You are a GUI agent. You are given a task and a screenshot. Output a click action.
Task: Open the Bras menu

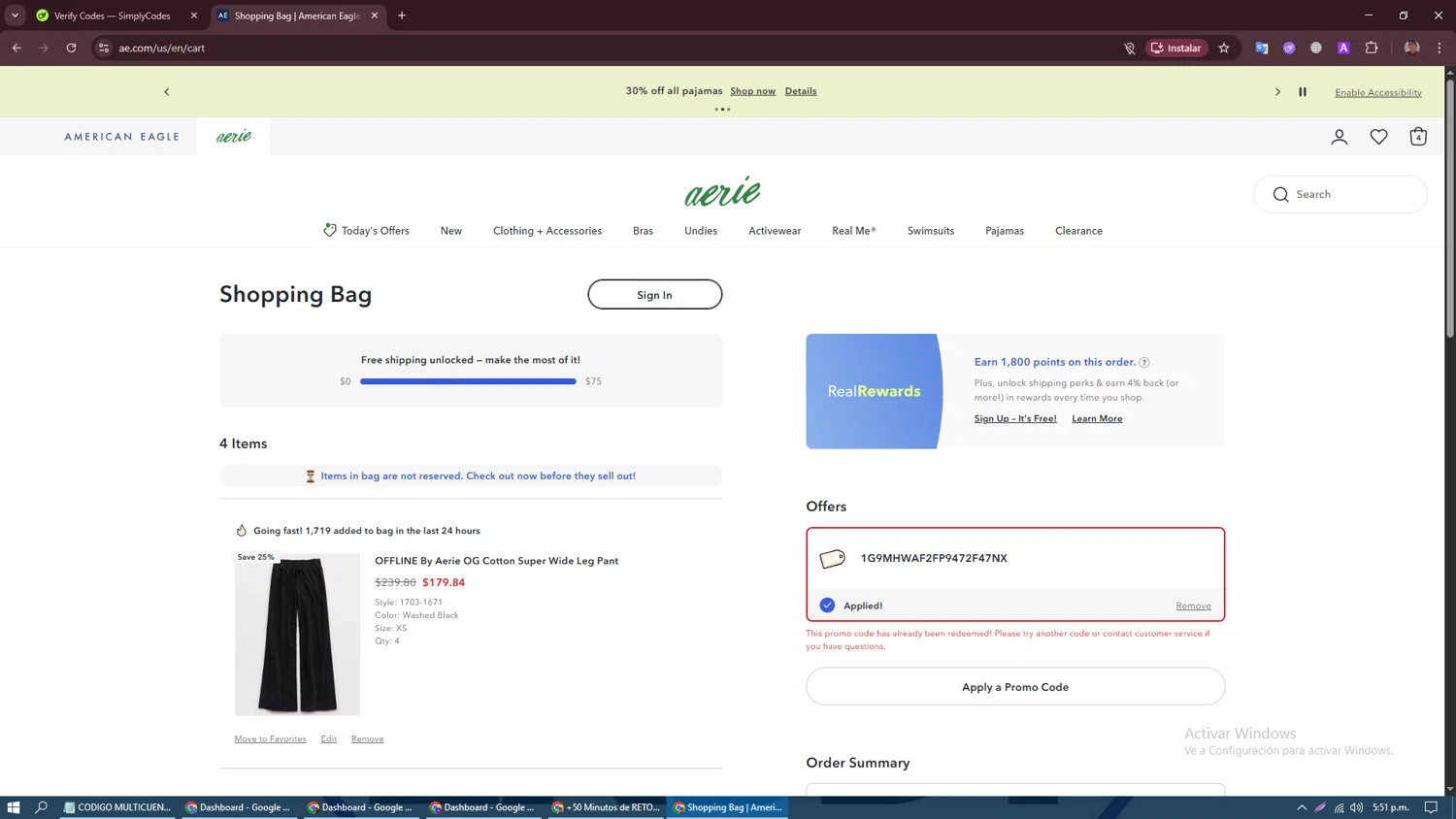pos(643,231)
